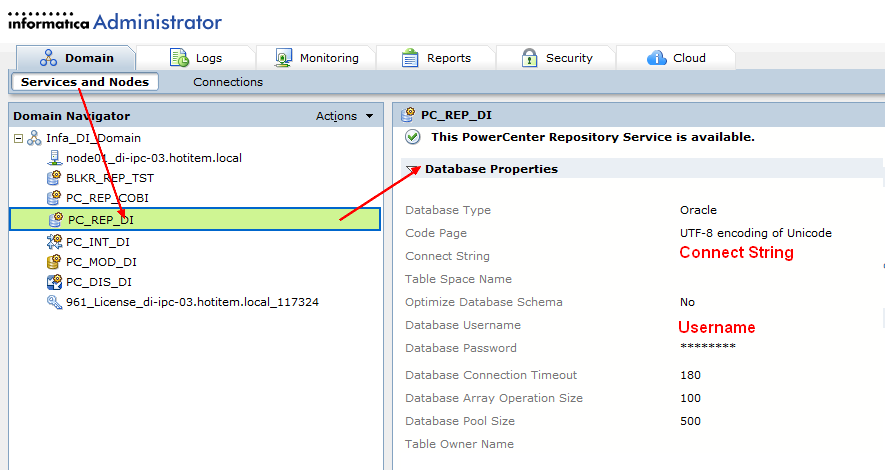885x470 pixels.
Task: Go to the Security tab
Action: 557,58
